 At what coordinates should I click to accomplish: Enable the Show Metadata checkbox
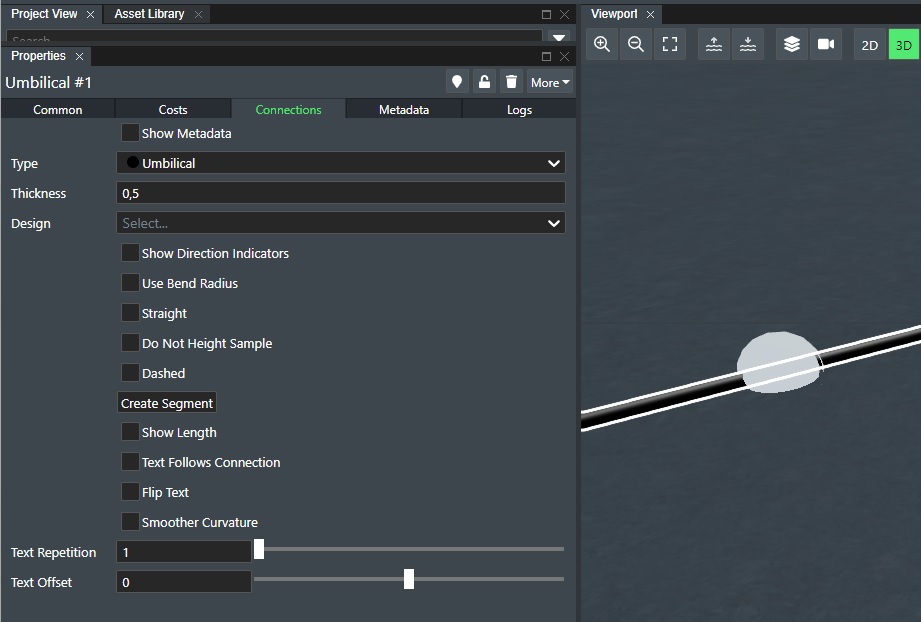130,133
